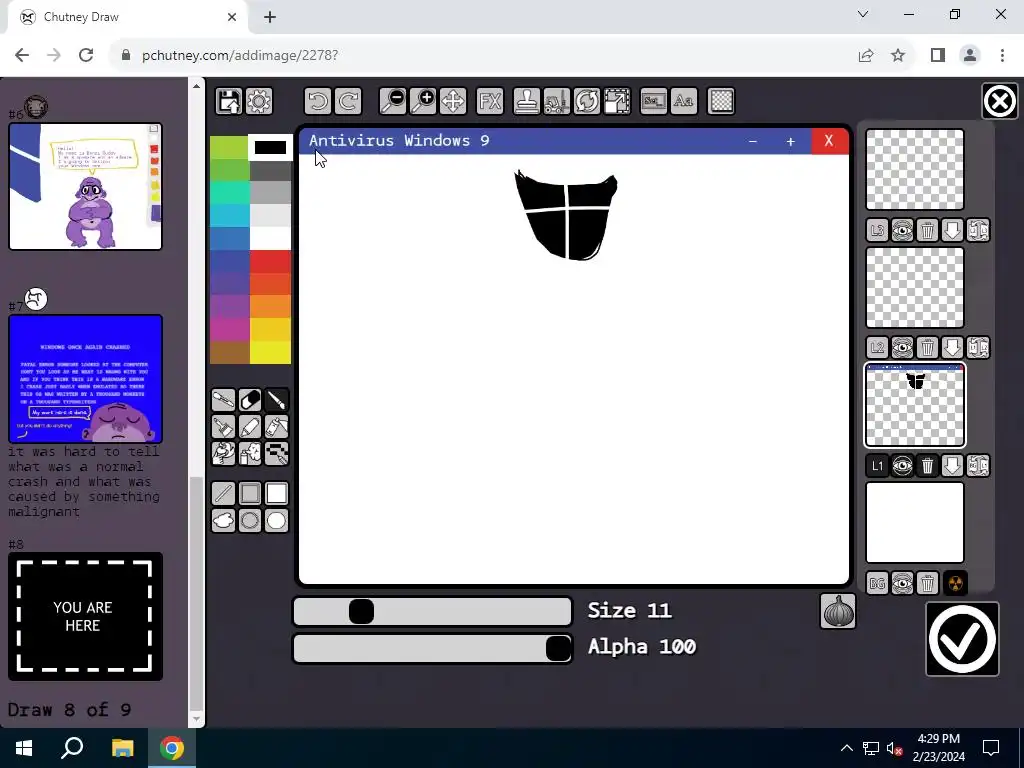1024x768 pixels.
Task: Open settings gear in drawing toolbar
Action: 259,101
